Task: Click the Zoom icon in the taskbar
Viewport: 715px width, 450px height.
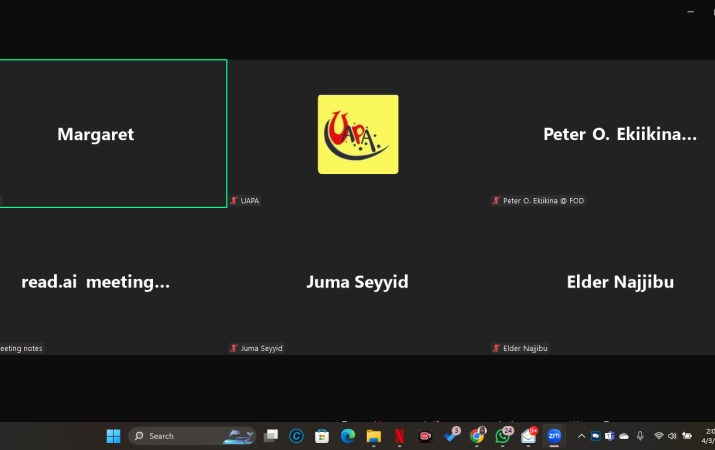Action: pos(554,436)
